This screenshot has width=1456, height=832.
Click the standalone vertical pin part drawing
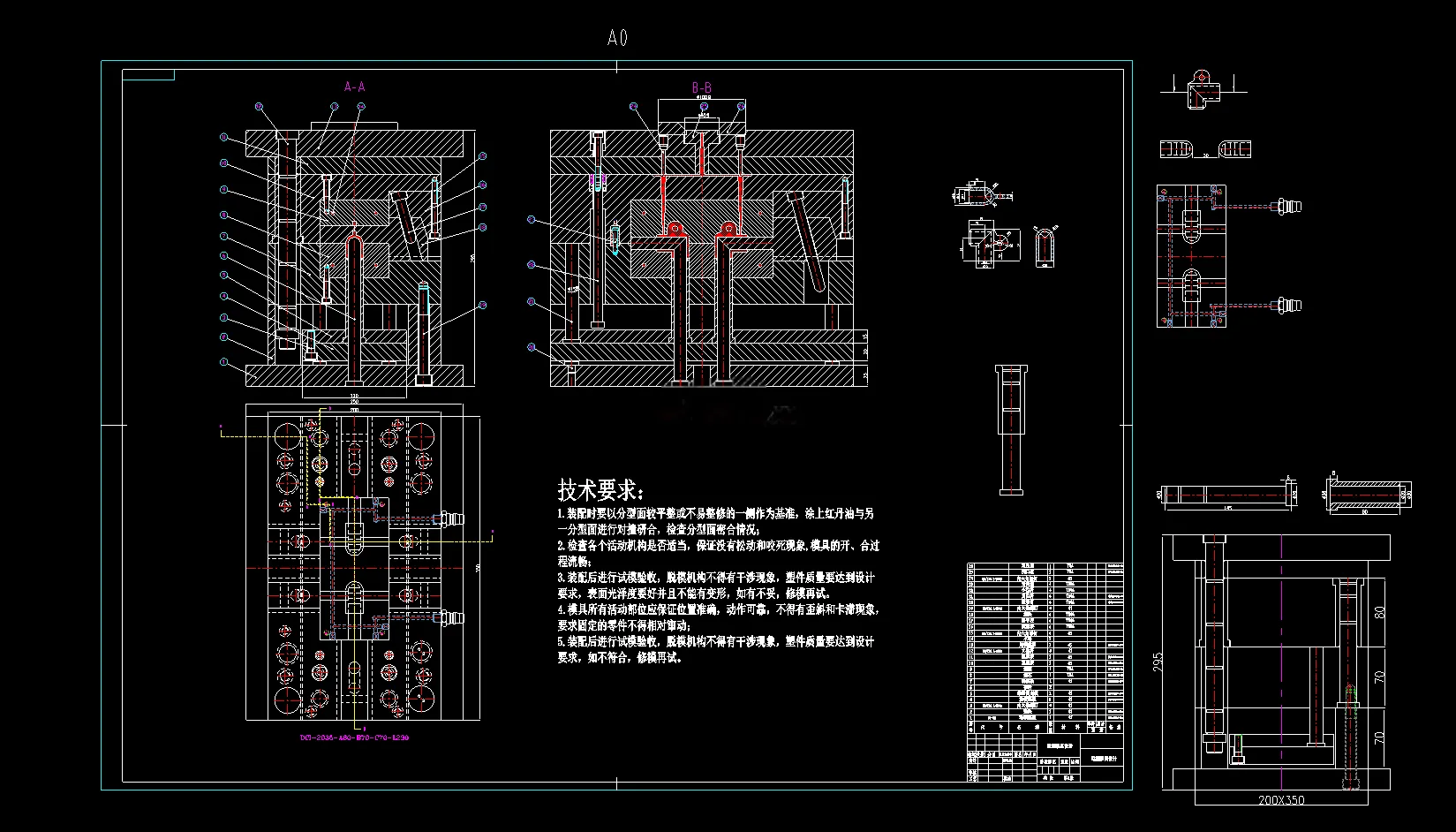pos(1010,429)
